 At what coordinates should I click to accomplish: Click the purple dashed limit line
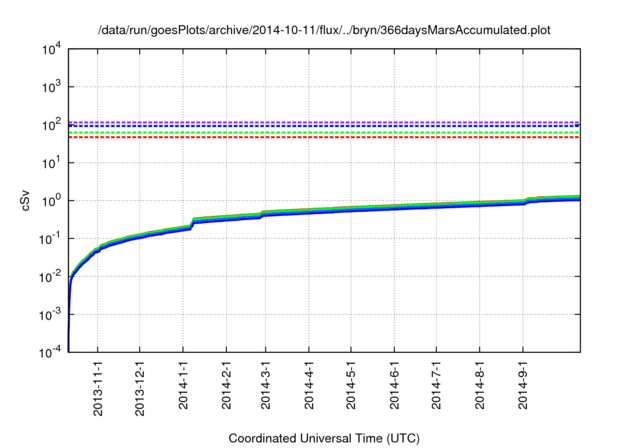(x=324, y=122)
